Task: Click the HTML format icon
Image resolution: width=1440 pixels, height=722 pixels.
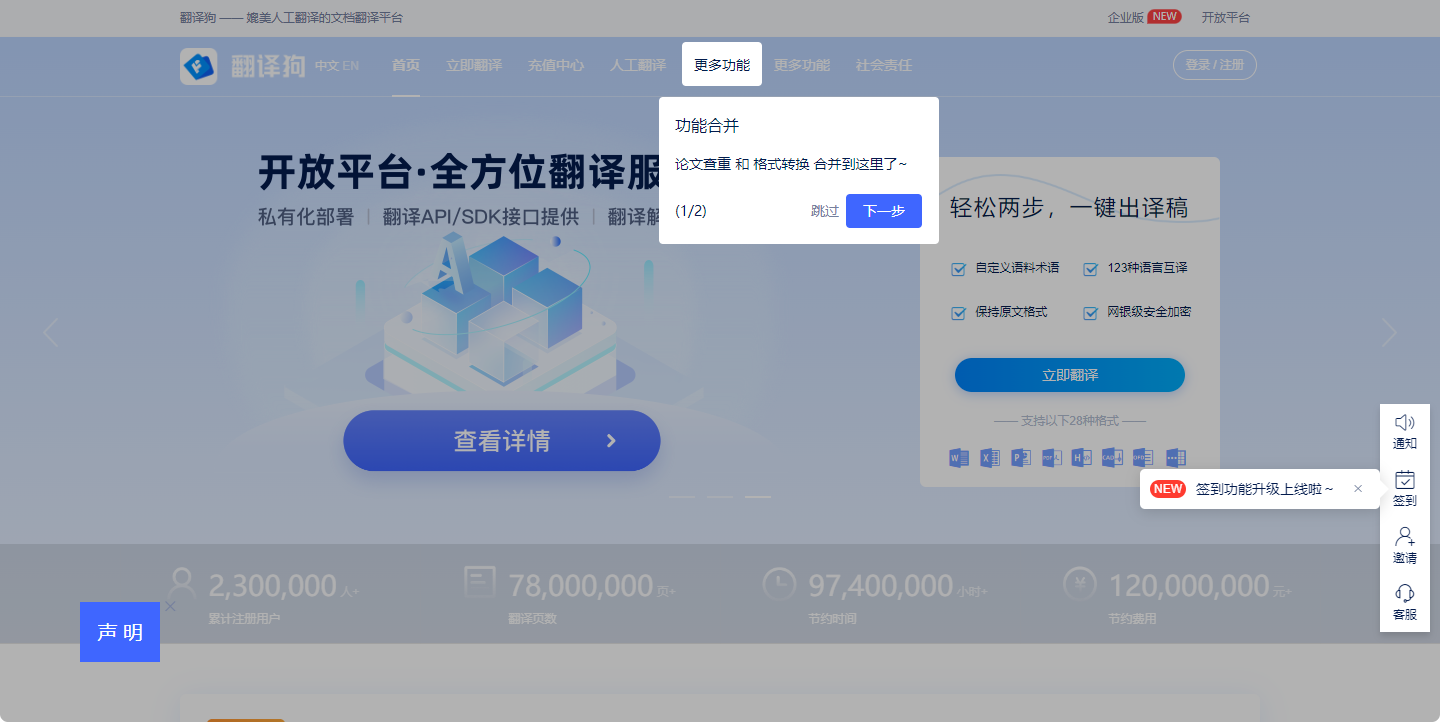Action: coord(1082,458)
